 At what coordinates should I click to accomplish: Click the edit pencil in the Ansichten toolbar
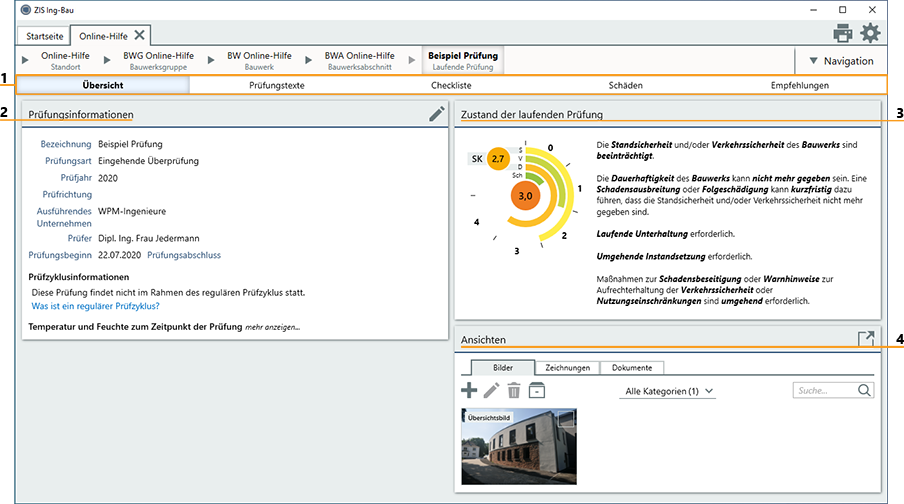click(x=491, y=391)
